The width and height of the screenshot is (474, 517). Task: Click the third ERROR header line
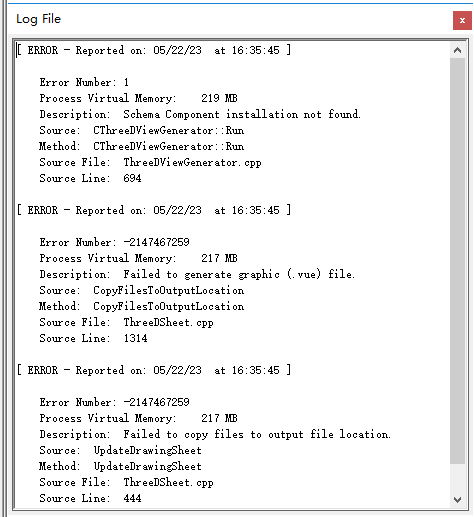(154, 370)
